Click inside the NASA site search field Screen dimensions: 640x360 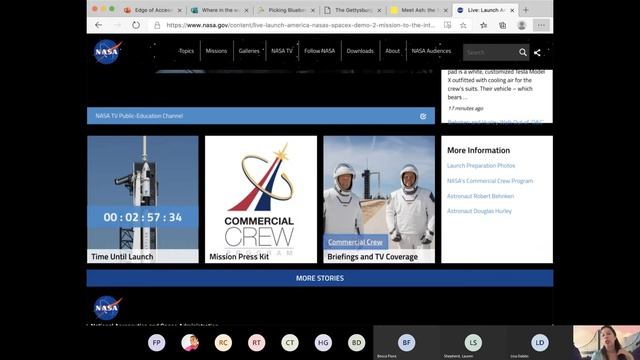[490, 52]
